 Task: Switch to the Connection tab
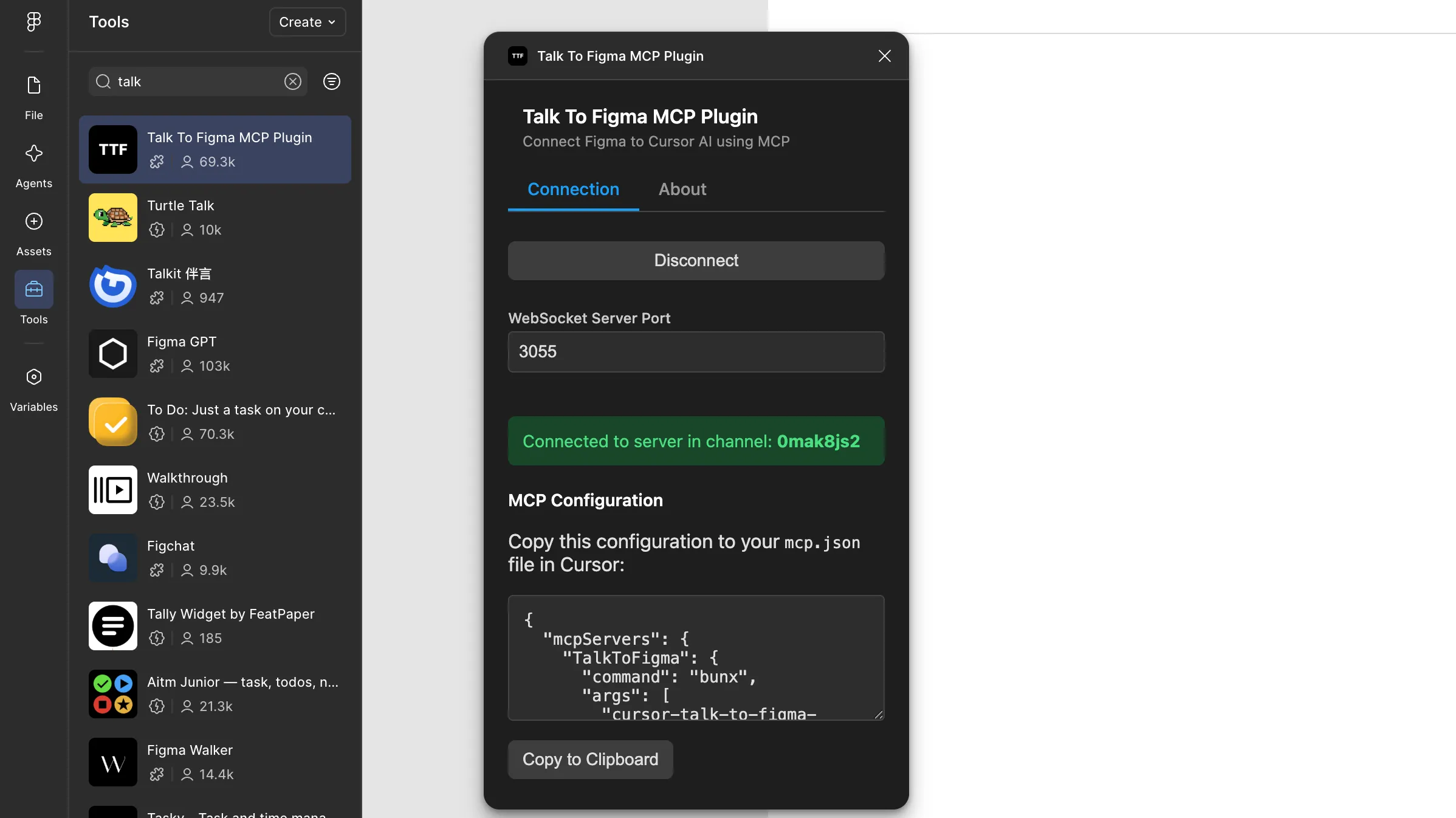(x=574, y=190)
